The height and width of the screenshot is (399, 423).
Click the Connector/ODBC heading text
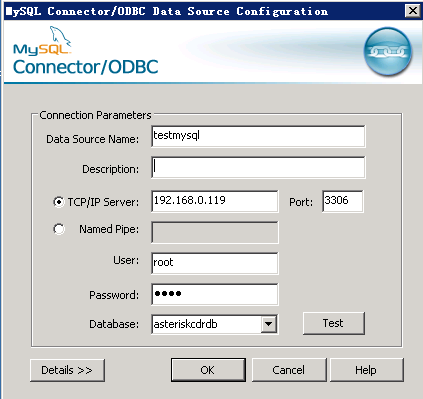tap(85, 67)
